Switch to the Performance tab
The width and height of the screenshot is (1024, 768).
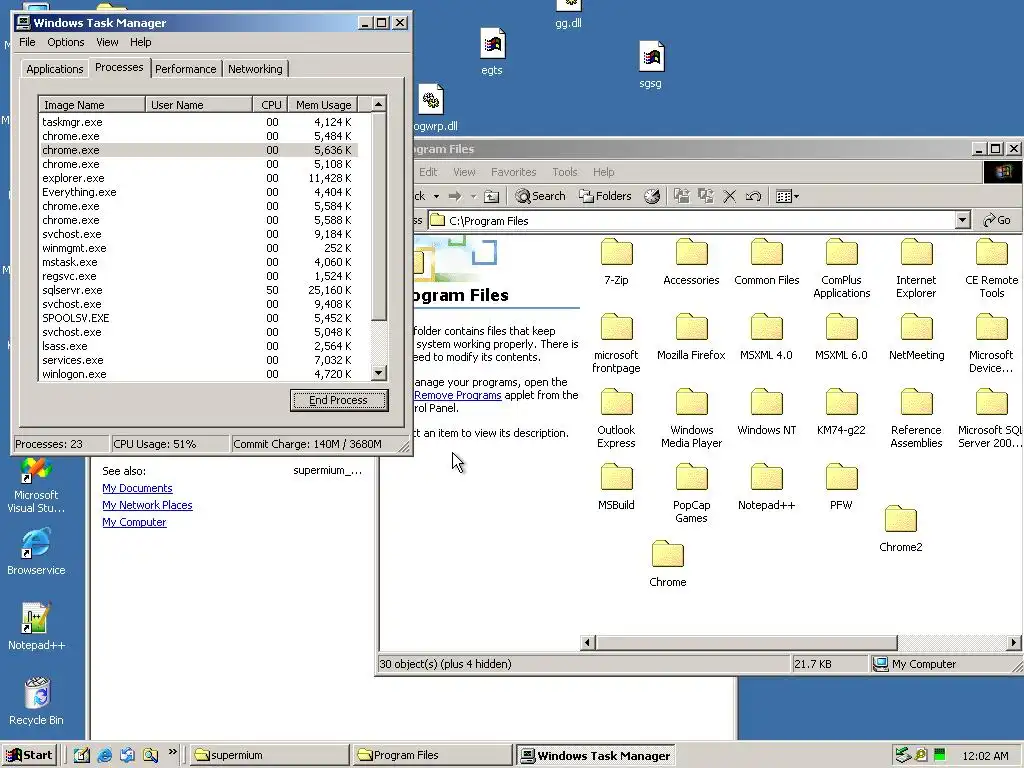tap(185, 69)
